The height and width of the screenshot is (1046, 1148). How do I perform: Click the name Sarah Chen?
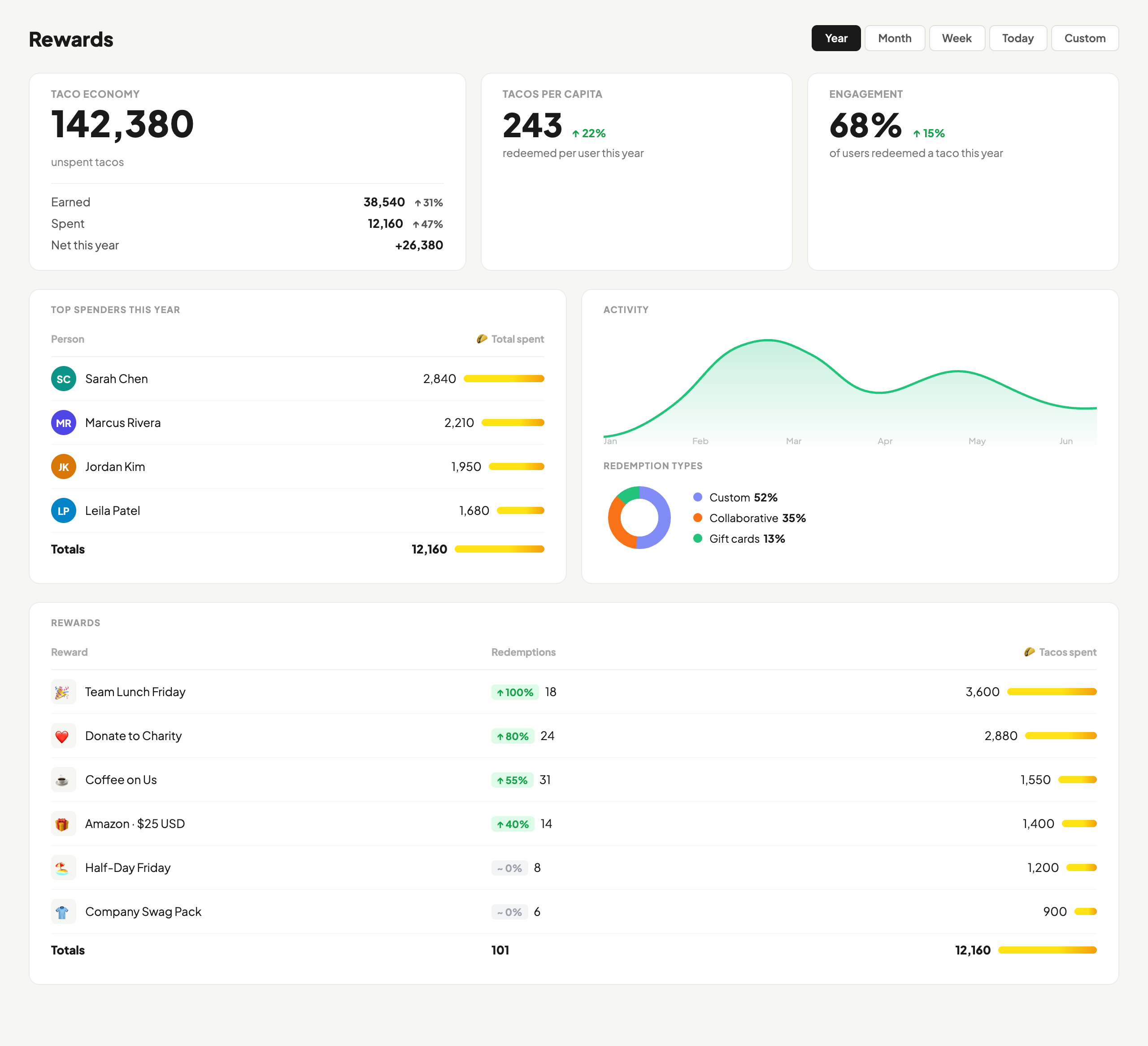click(x=116, y=379)
